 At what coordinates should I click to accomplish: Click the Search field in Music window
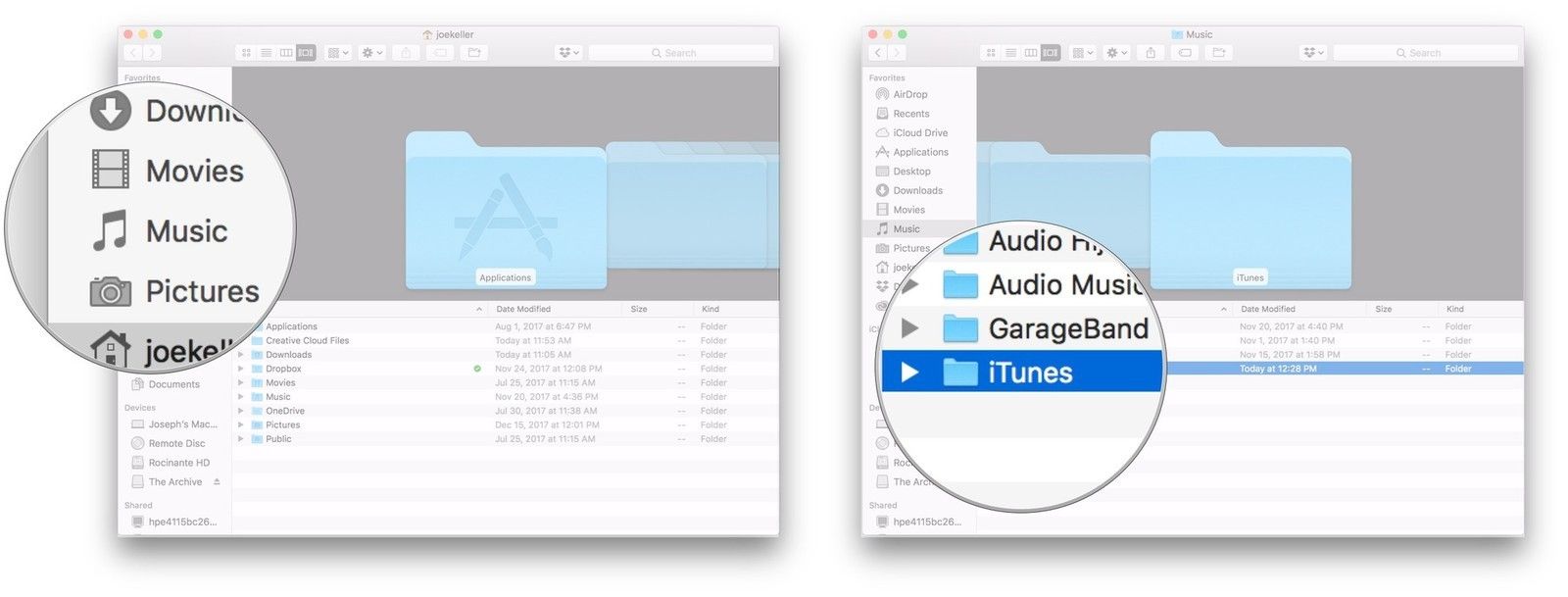(x=1425, y=53)
